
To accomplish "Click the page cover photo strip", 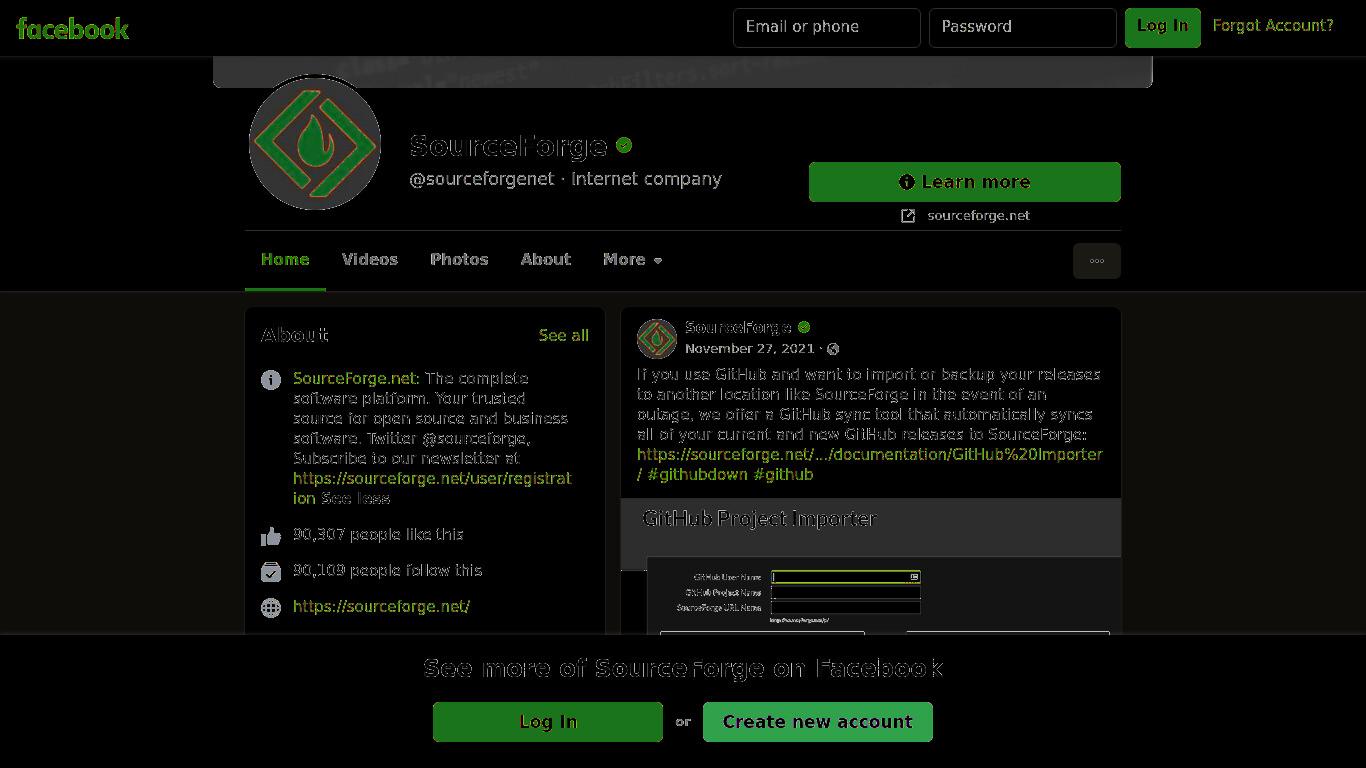I will click(x=683, y=72).
